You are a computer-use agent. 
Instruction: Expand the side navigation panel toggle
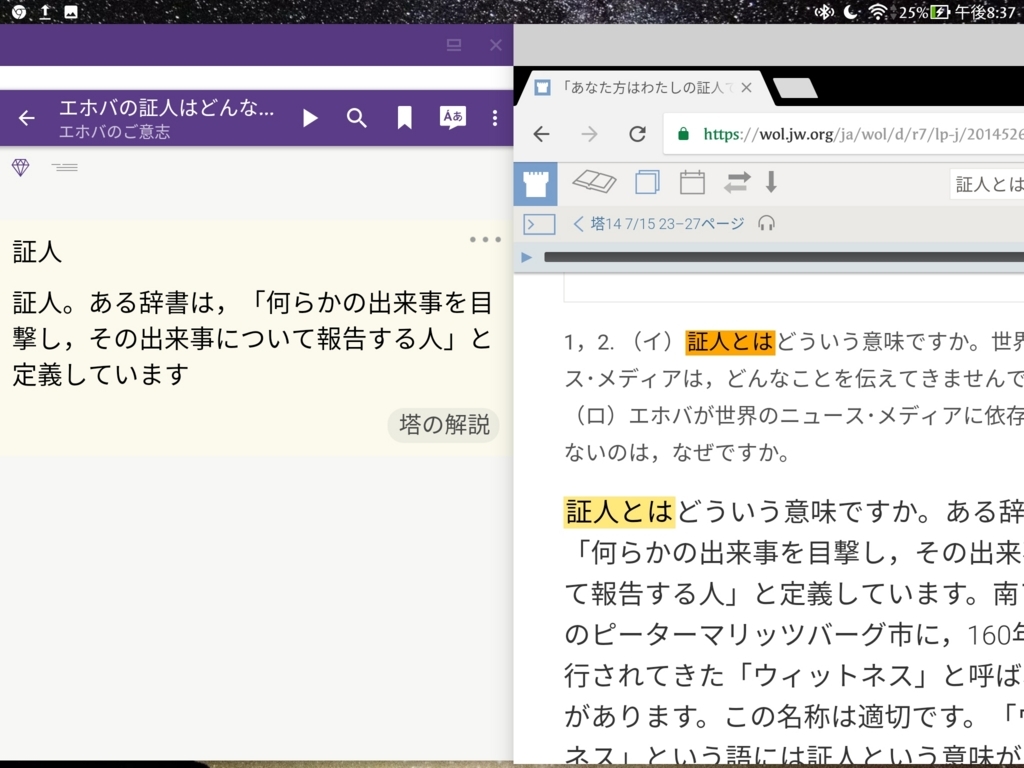pos(539,224)
